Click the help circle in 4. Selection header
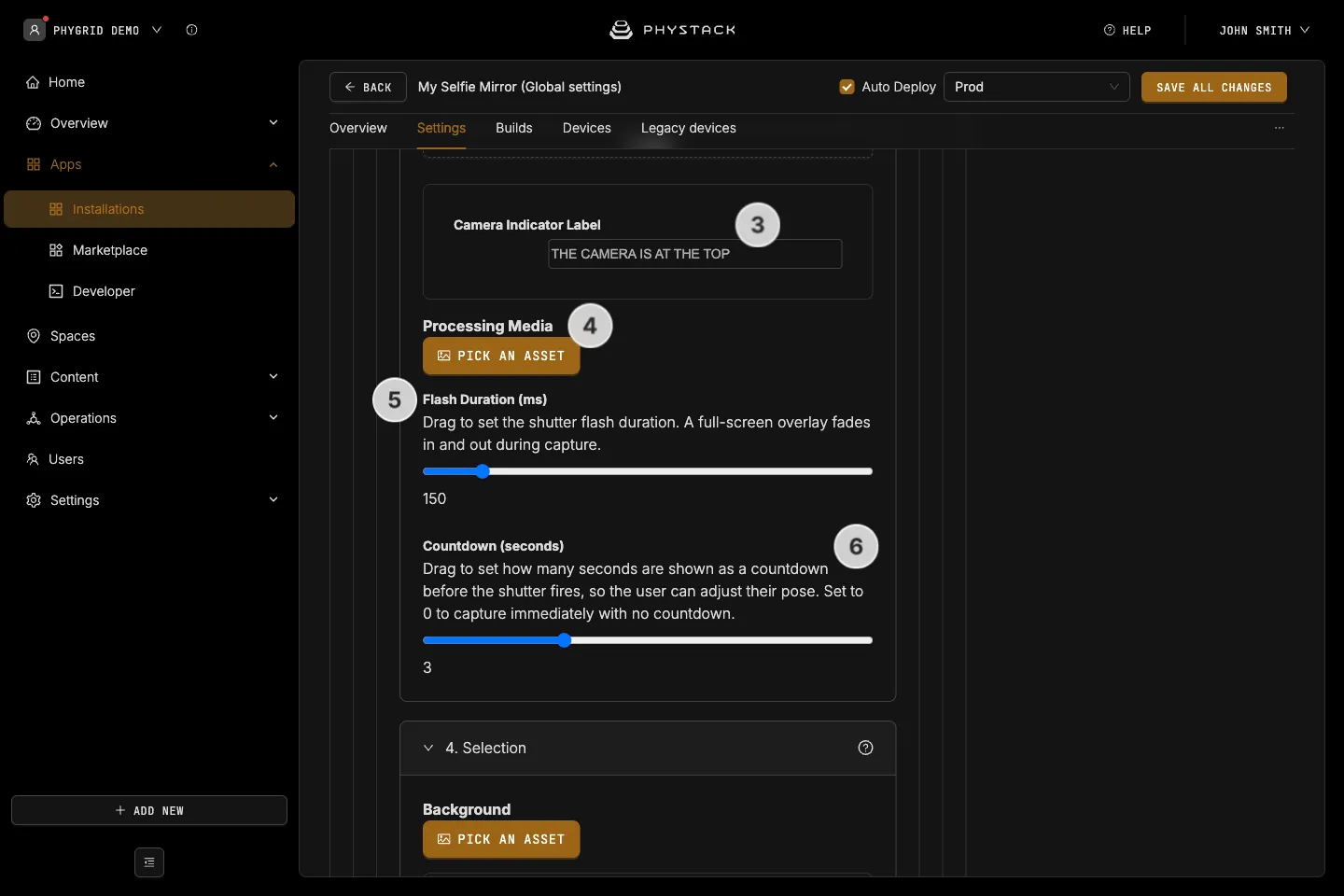 tap(865, 748)
